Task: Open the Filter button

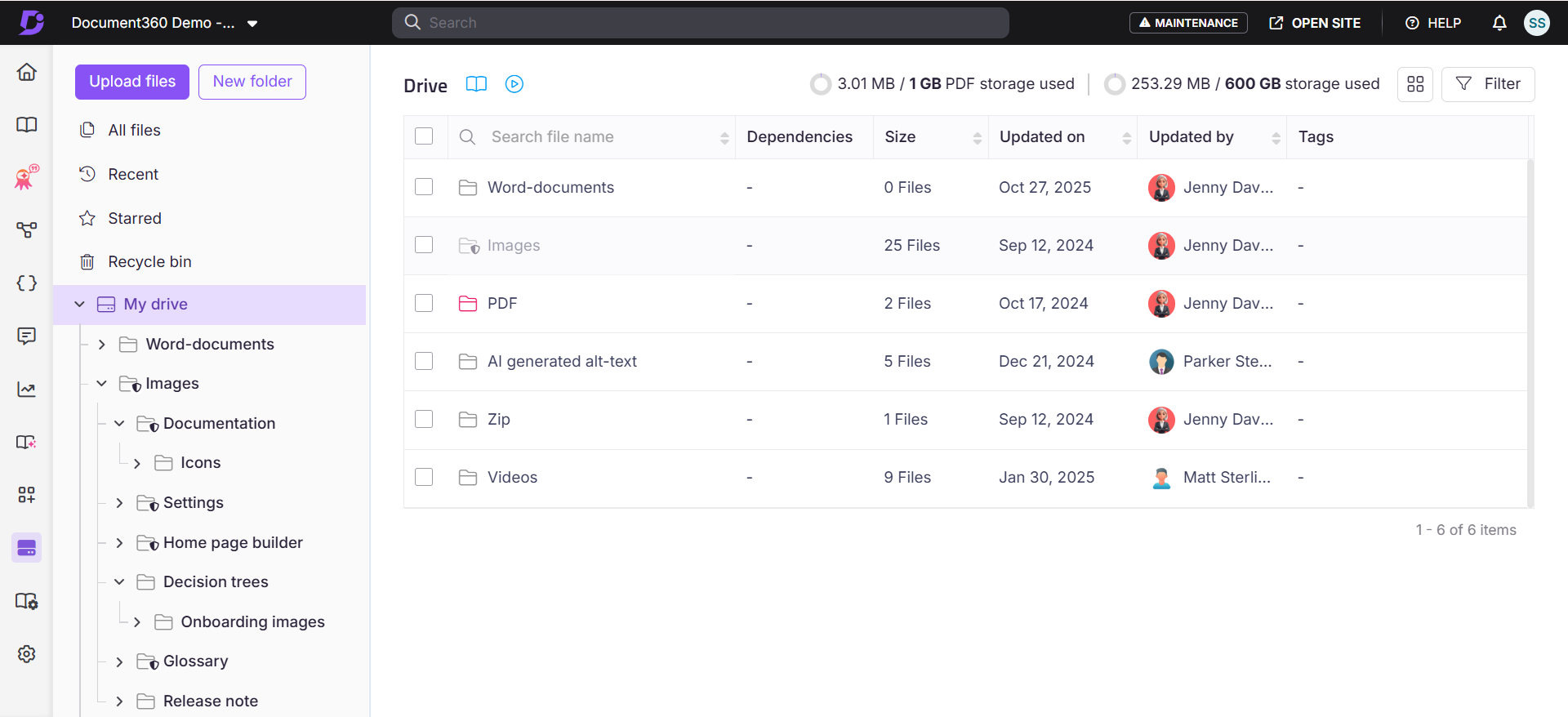Action: coord(1488,84)
